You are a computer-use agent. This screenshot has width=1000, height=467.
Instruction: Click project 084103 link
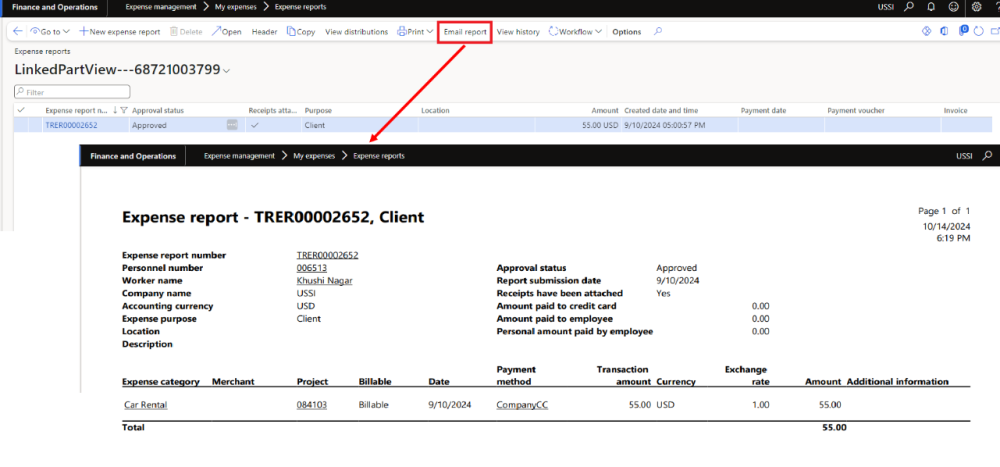click(312, 404)
